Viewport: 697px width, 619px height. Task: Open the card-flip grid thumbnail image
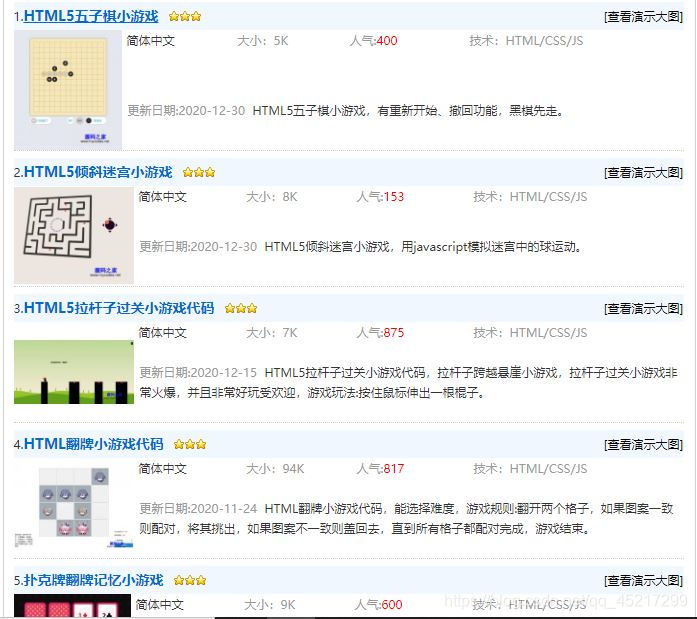pos(74,507)
